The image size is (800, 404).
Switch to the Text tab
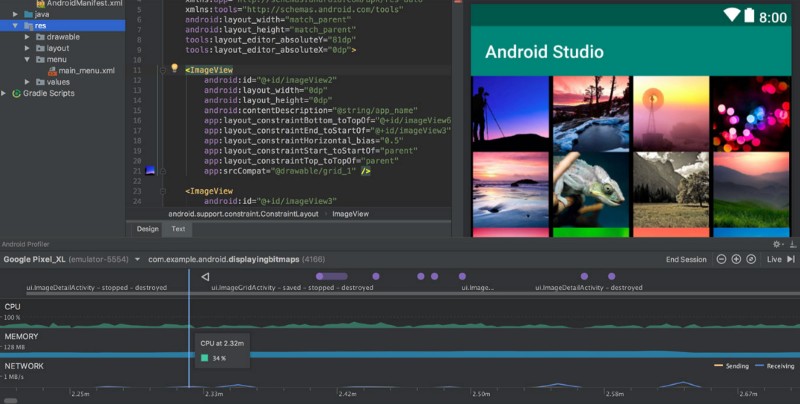178,229
